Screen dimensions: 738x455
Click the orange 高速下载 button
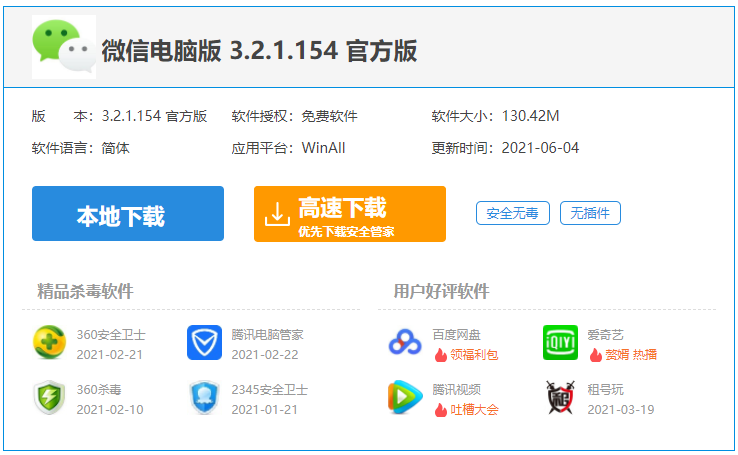pos(350,214)
